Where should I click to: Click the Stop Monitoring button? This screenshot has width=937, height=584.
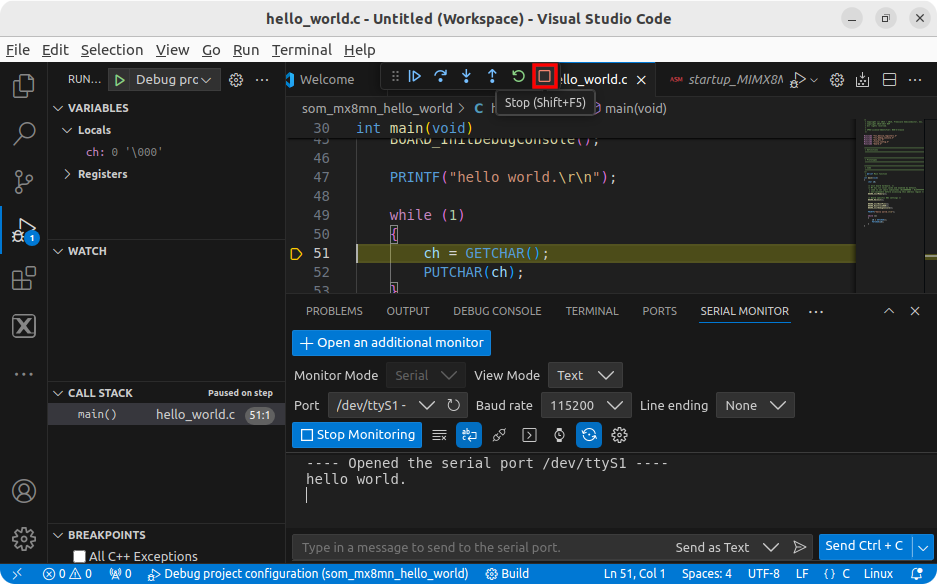point(356,435)
